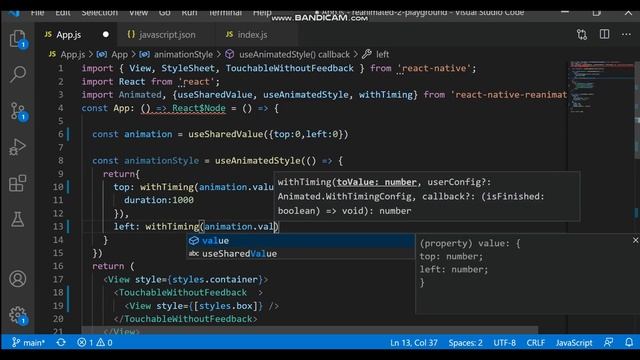Click the Open Changes compare icon
The image size is (640, 360).
[582, 35]
